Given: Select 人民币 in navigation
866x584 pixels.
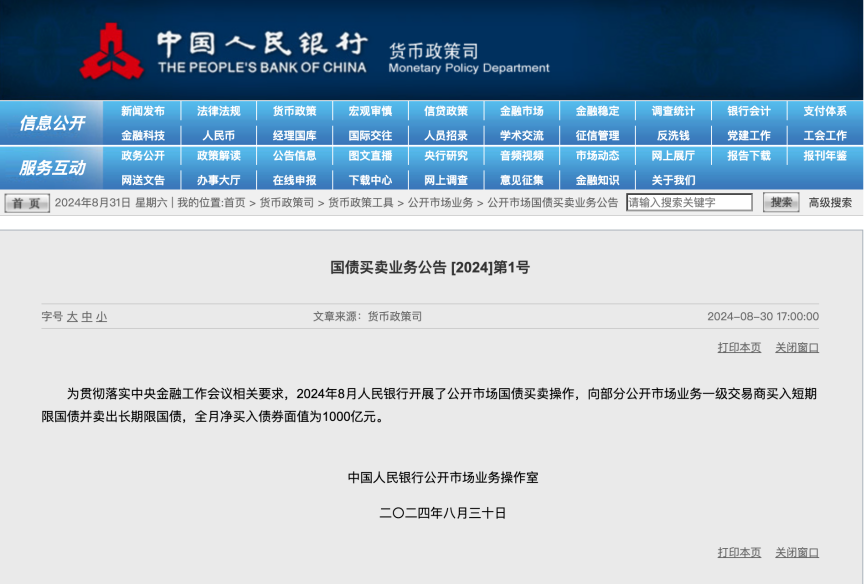Looking at the screenshot, I should (x=219, y=135).
